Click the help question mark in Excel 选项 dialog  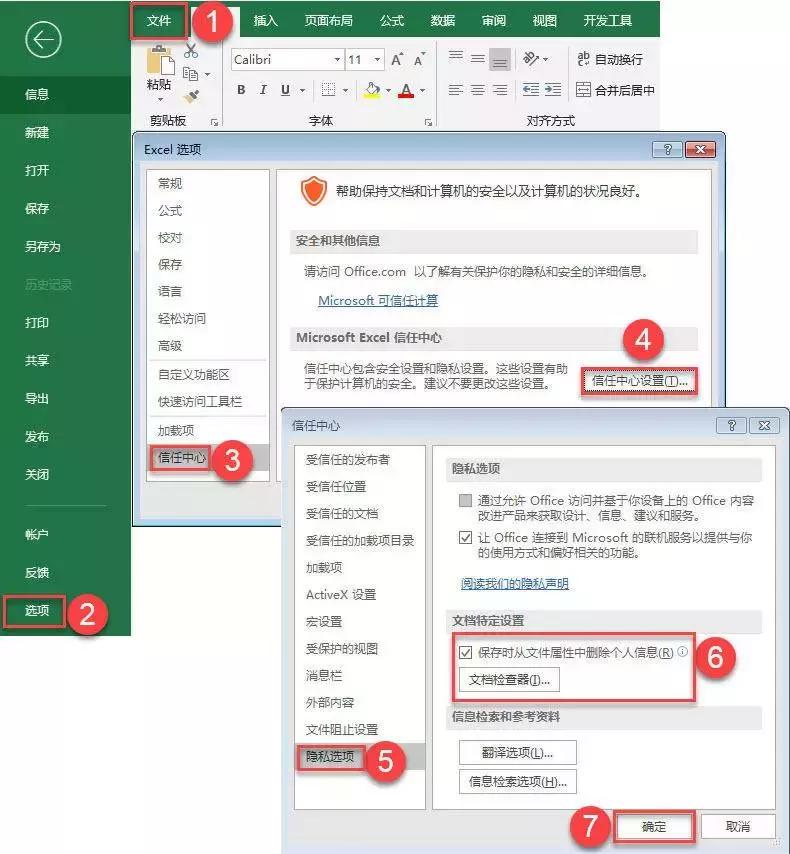tap(667, 149)
